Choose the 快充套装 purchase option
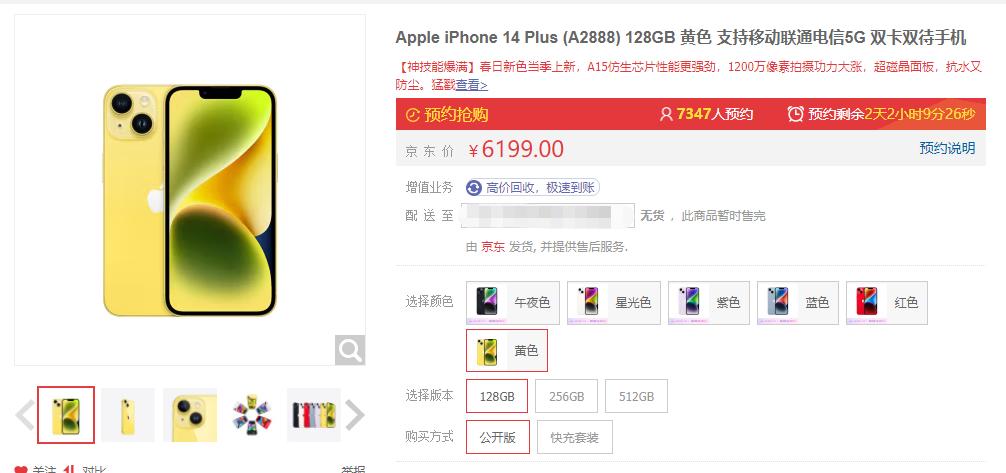Image resolution: width=1006 pixels, height=473 pixels. [x=575, y=437]
